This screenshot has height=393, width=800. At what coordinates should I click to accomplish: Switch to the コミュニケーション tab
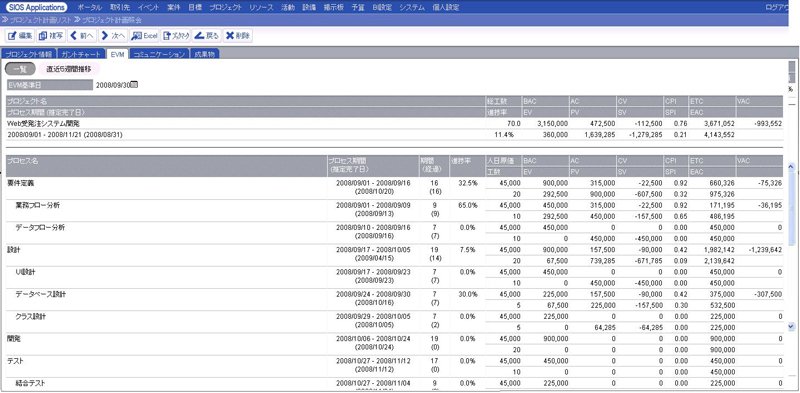[x=159, y=54]
